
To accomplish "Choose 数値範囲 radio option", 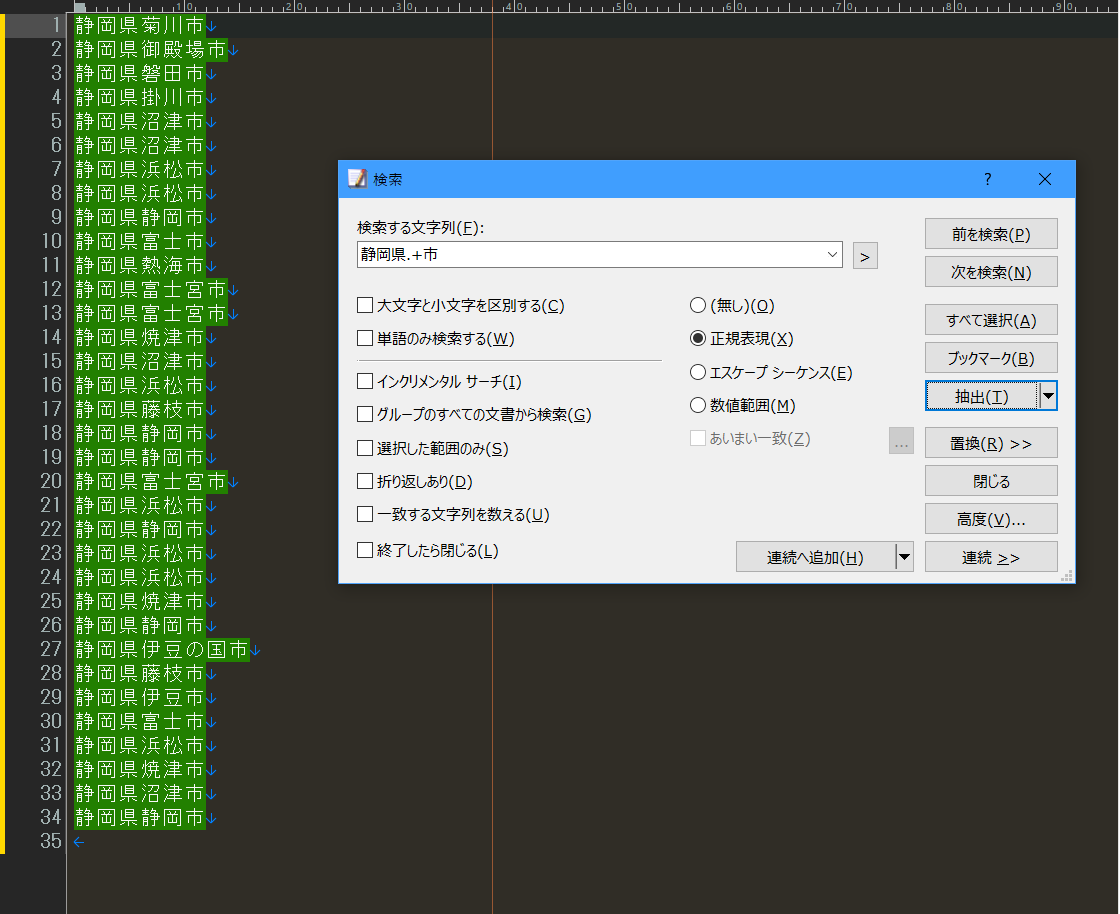I will (x=698, y=406).
